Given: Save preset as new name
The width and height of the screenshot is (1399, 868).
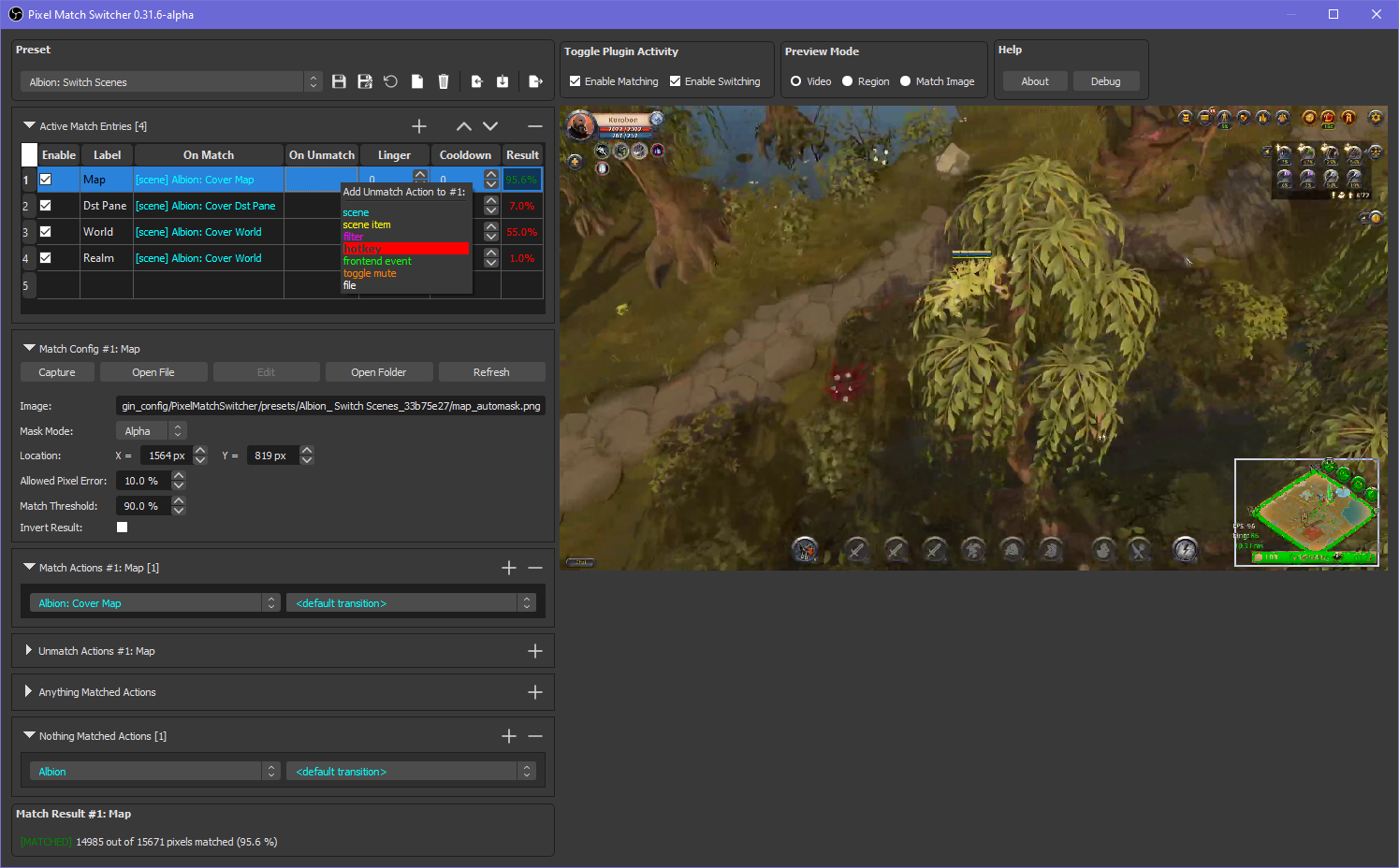Looking at the screenshot, I should point(365,81).
